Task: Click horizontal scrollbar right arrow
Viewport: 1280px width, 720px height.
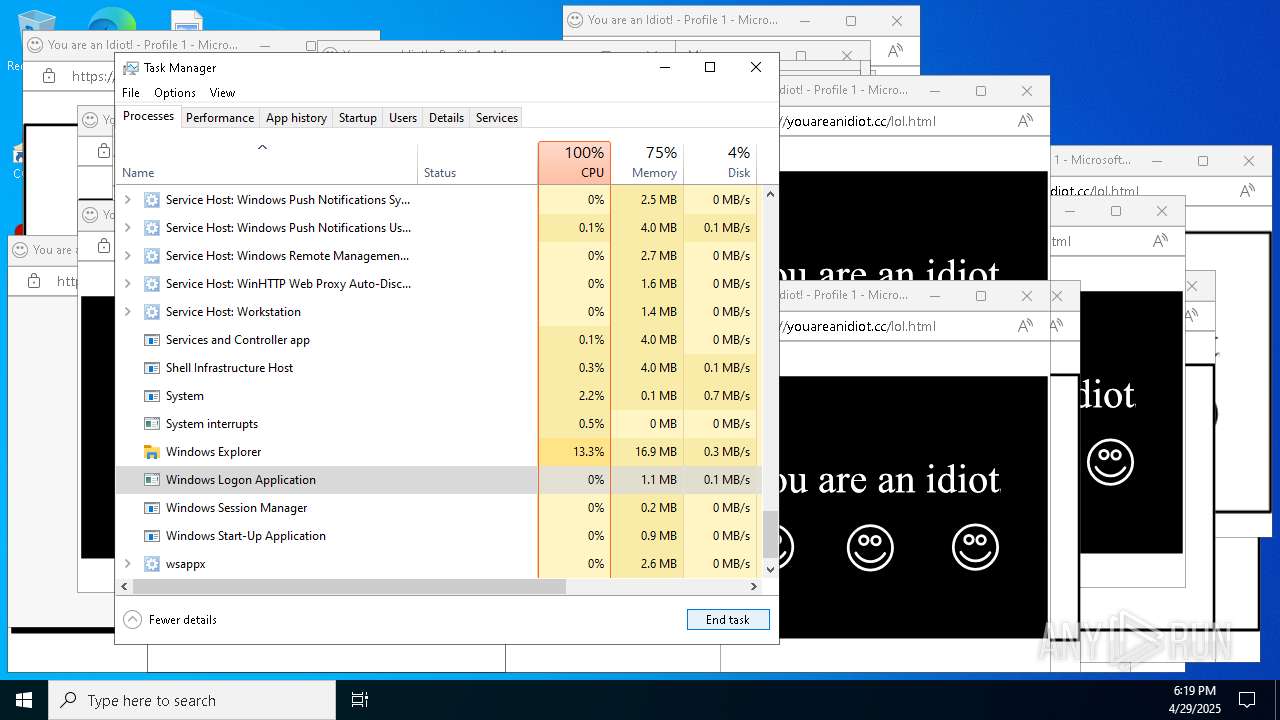Action: (755, 587)
